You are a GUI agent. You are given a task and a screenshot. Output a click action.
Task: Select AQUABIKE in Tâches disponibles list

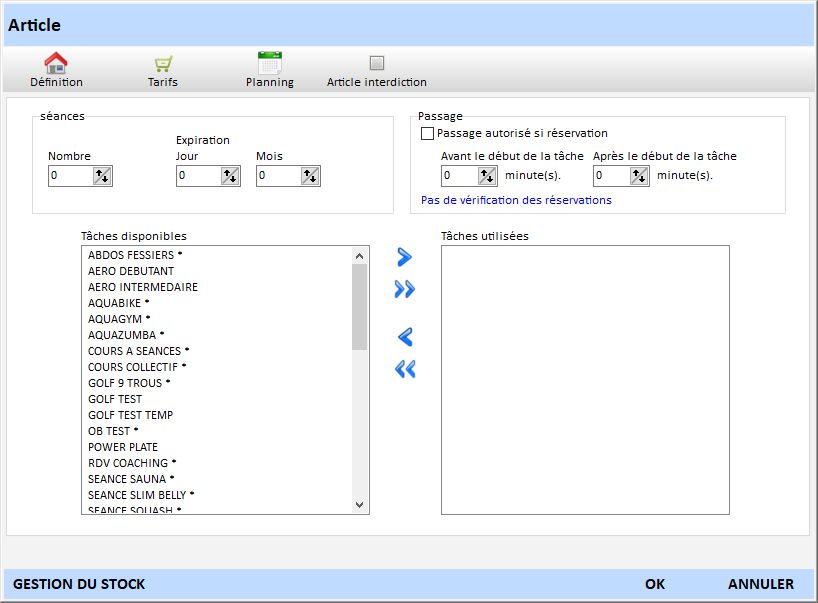tap(115, 303)
